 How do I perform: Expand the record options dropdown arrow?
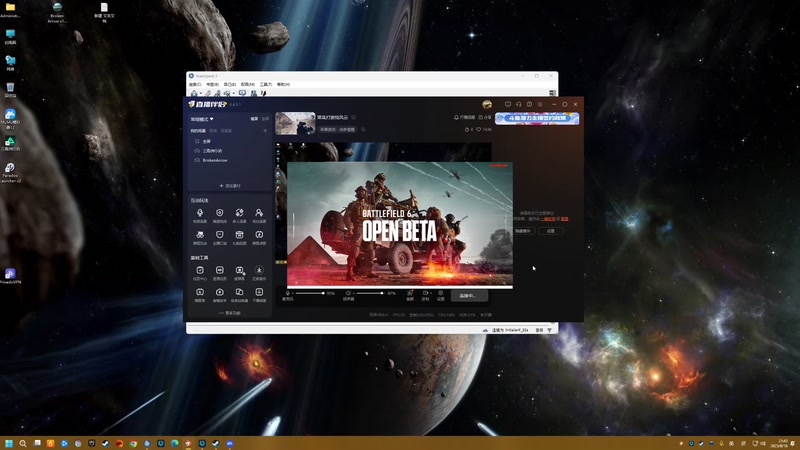pyautogui.click(x=431, y=293)
